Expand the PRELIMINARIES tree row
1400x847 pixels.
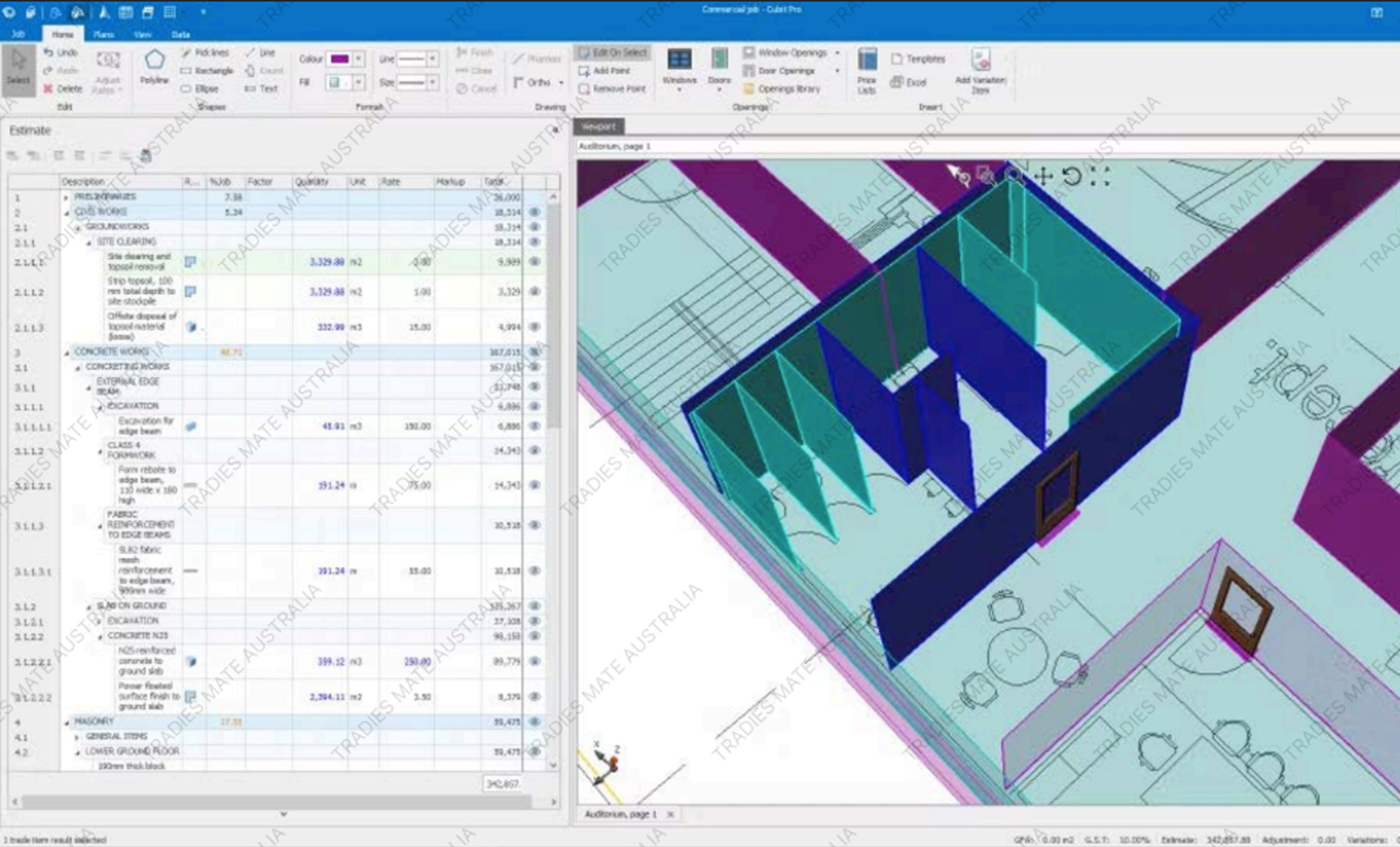[67, 198]
